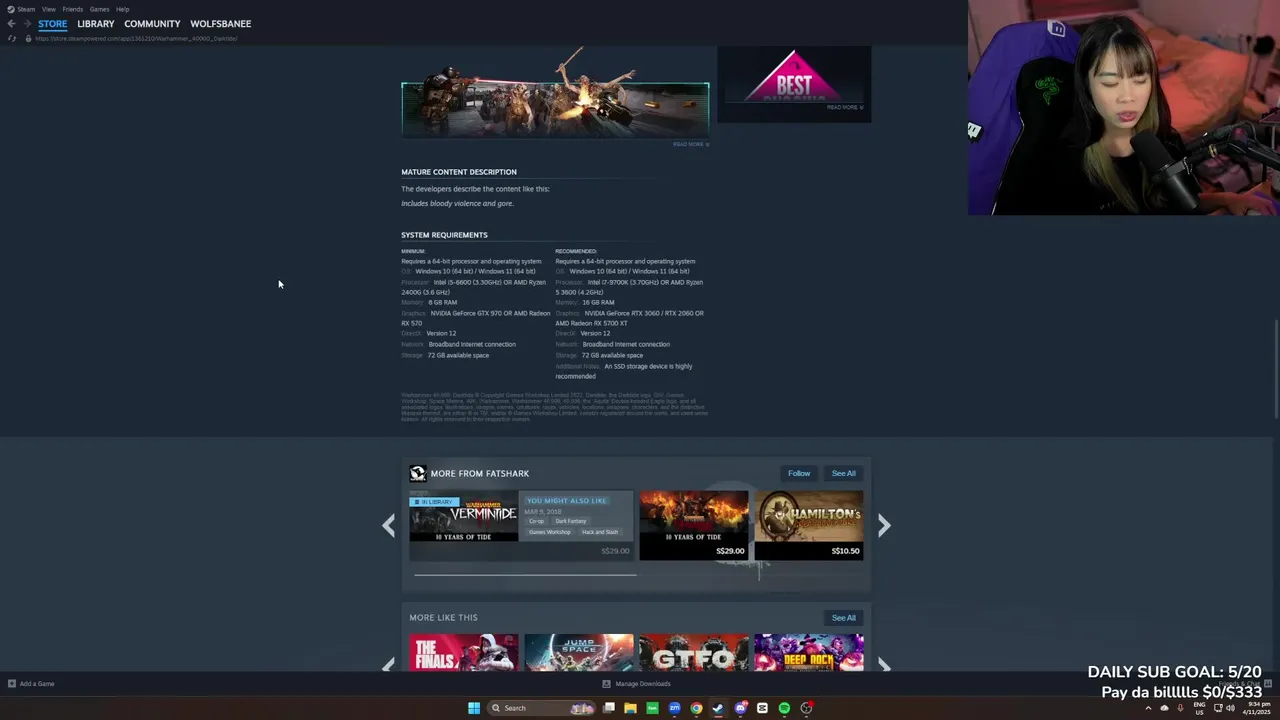This screenshot has width=1280, height=720.
Task: Open the volume control in system tray
Action: [1231, 708]
